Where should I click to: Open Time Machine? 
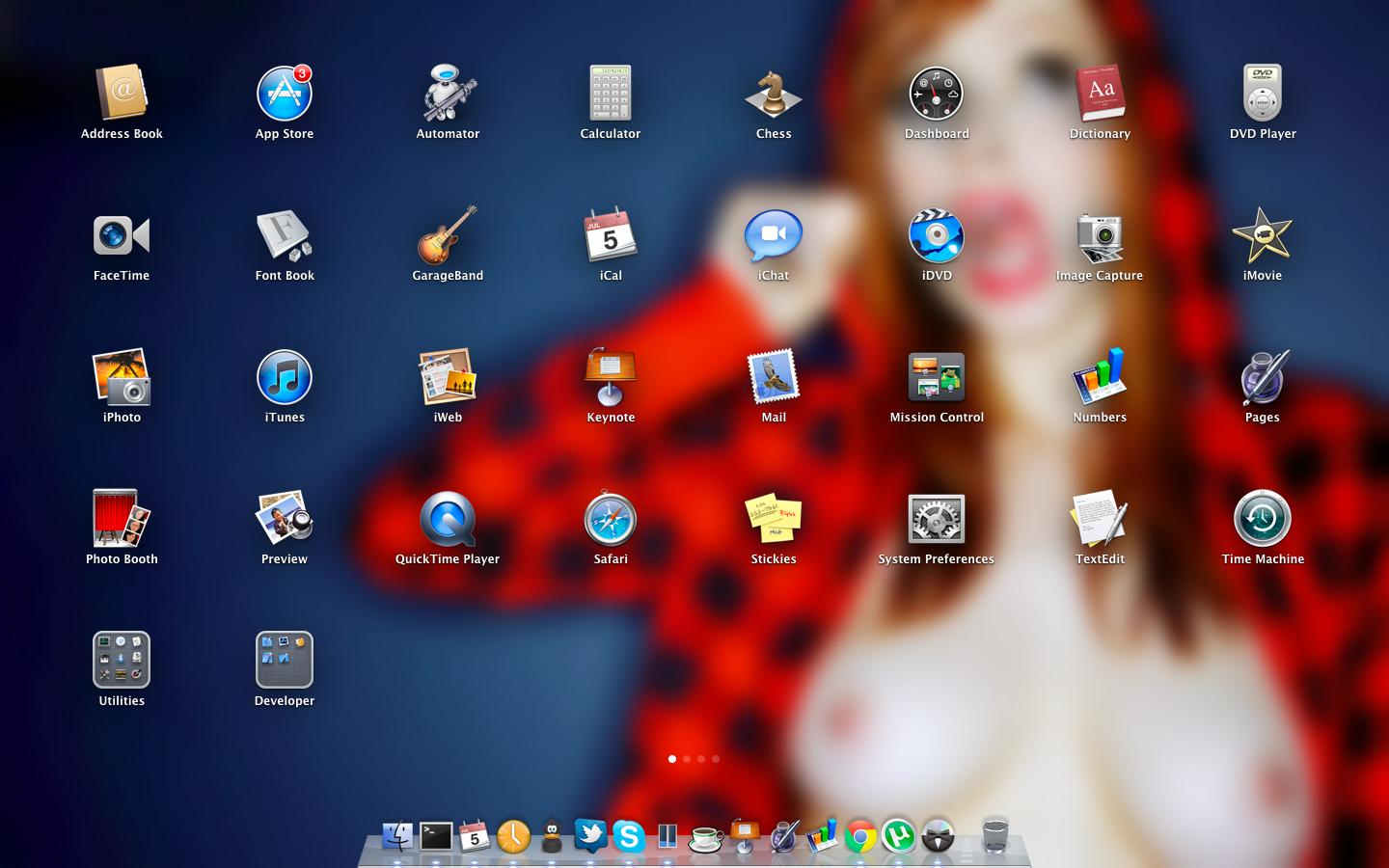(1263, 519)
